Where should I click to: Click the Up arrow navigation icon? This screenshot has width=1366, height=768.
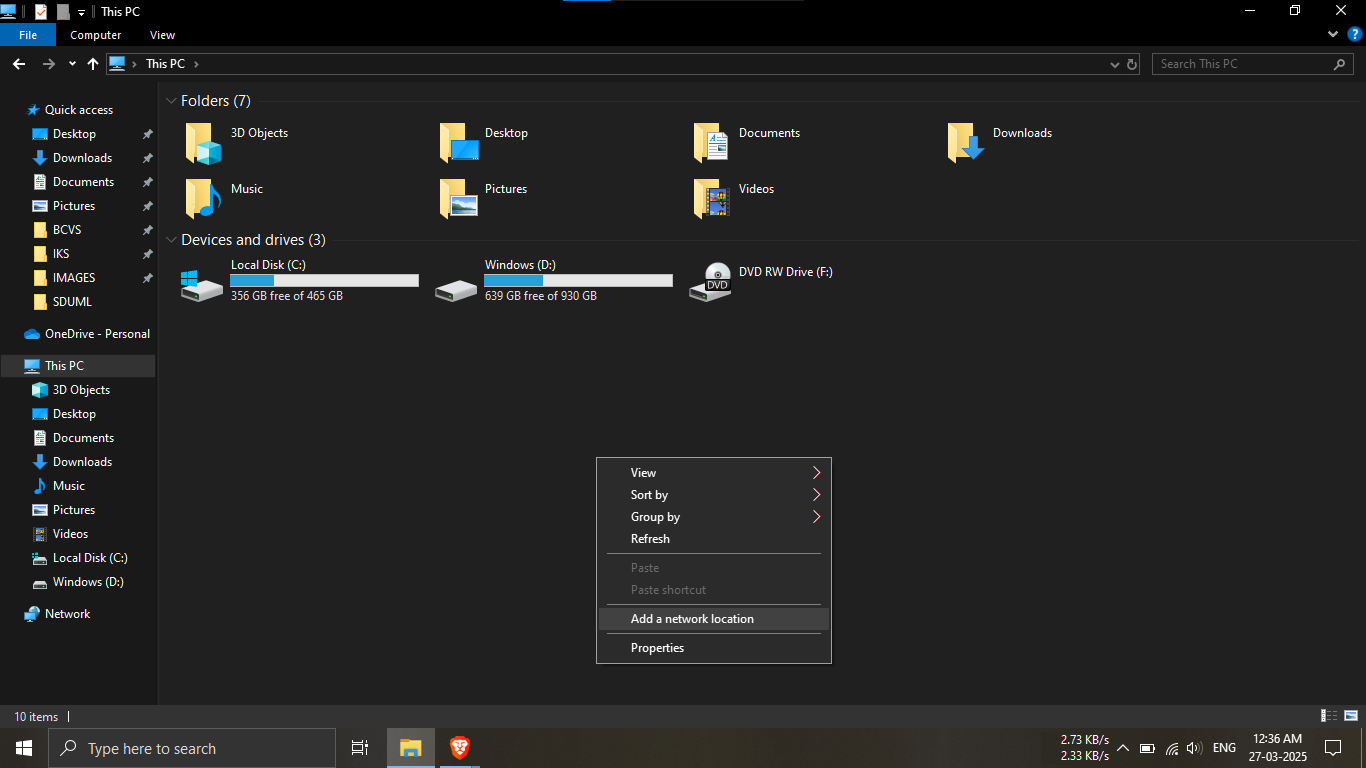point(93,64)
